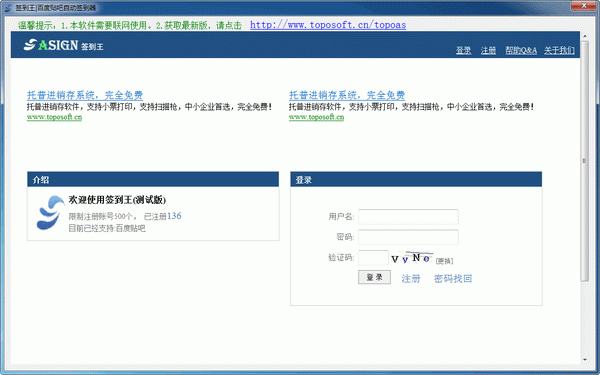Click the captcha image VyNe
This screenshot has height=375, width=600.
(412, 258)
